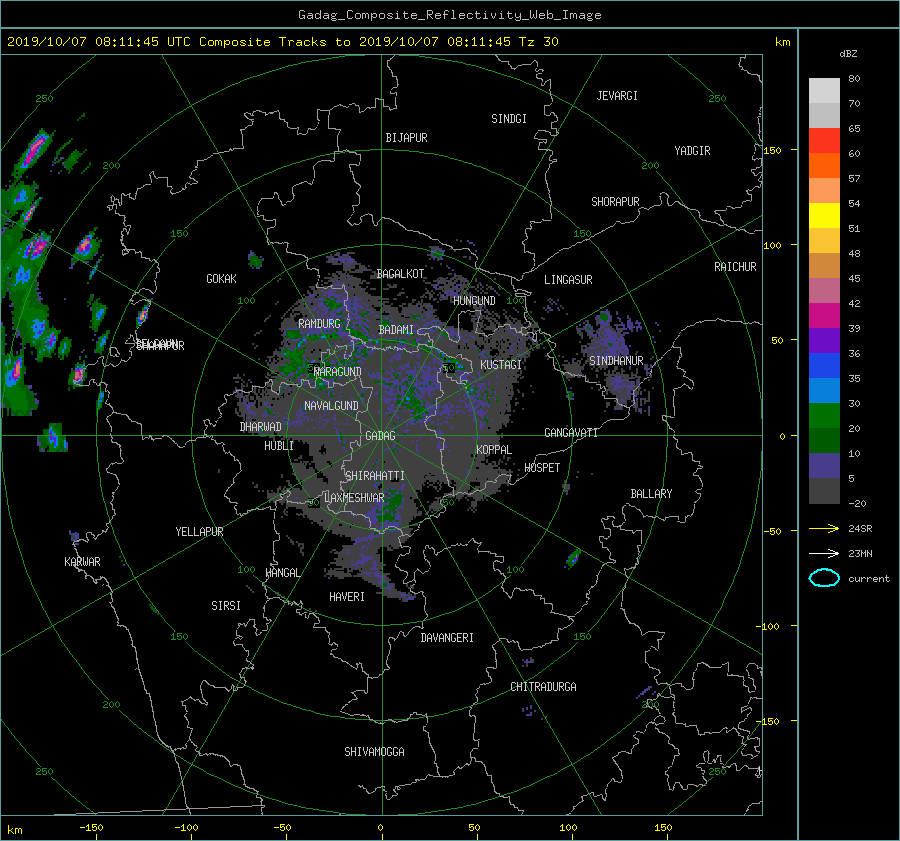This screenshot has height=841, width=900.
Task: Click the HUNGUND city label
Action: [474, 301]
